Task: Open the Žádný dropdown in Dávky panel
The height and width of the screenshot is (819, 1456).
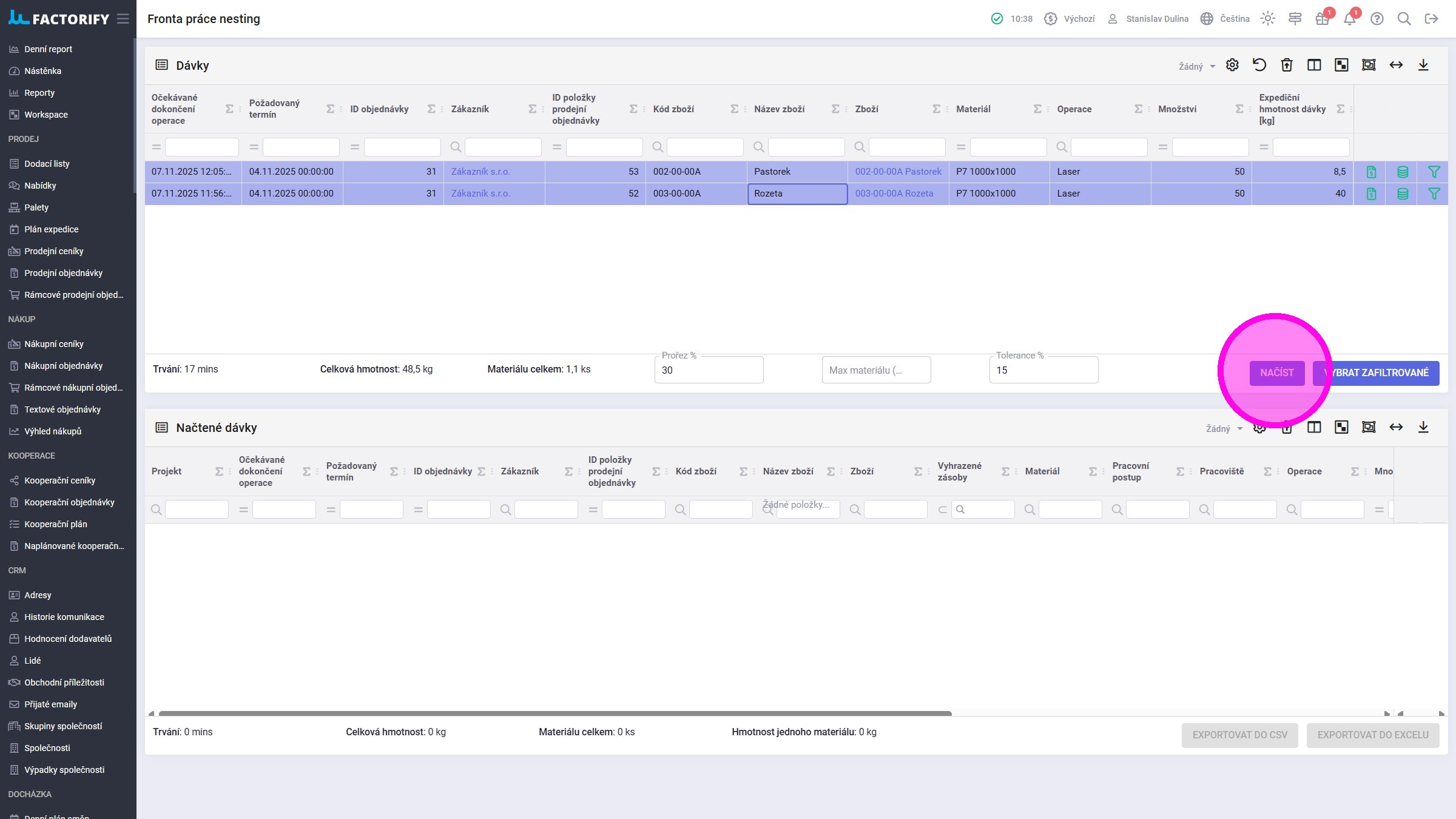Action: pos(1196,67)
